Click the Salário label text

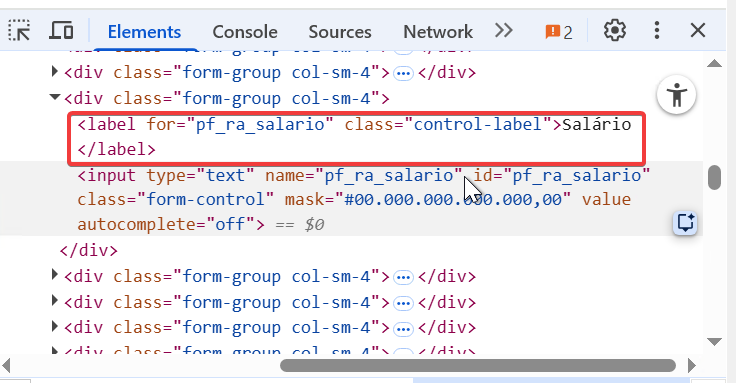pos(597,124)
